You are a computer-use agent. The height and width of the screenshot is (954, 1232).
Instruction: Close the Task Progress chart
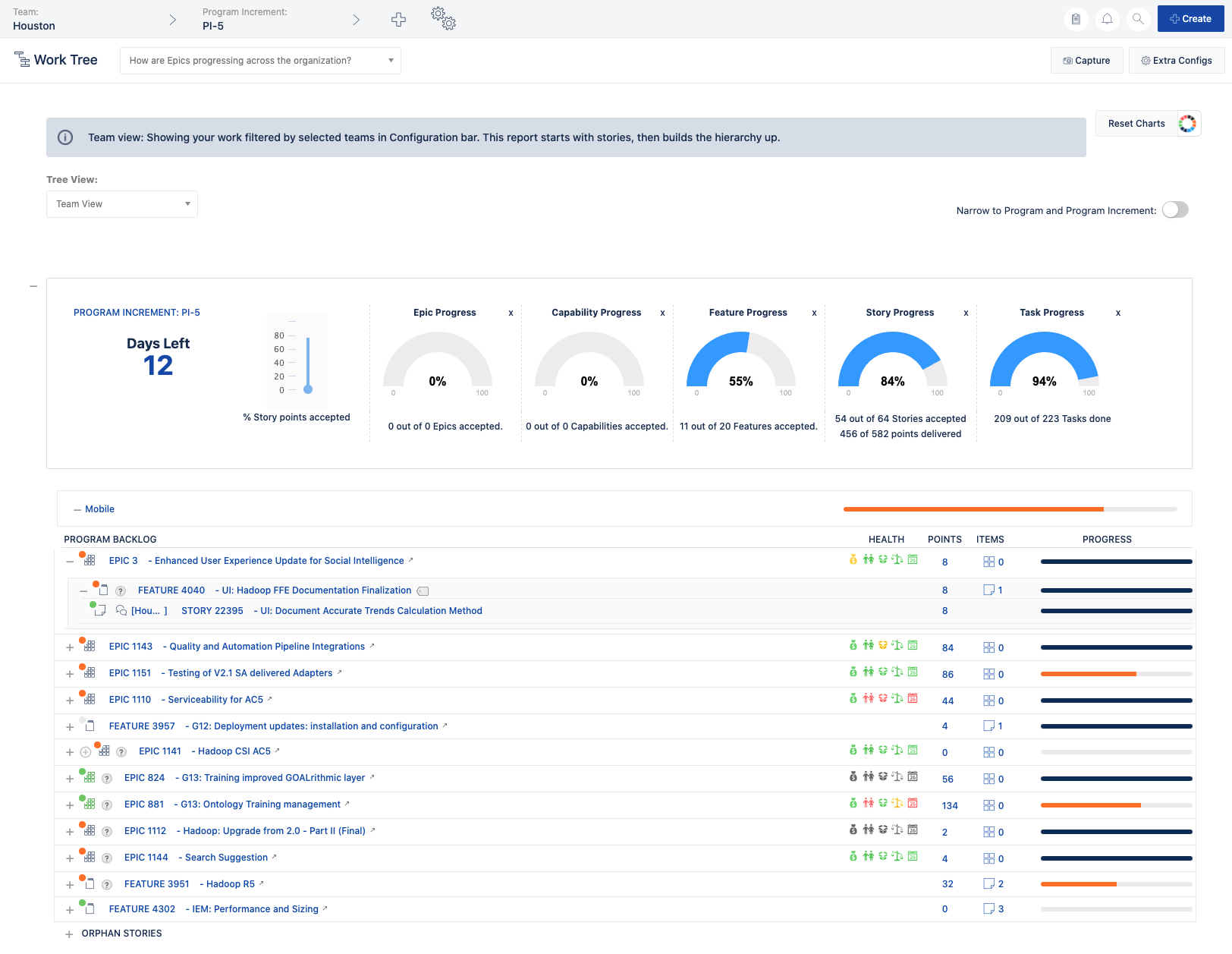1117,313
